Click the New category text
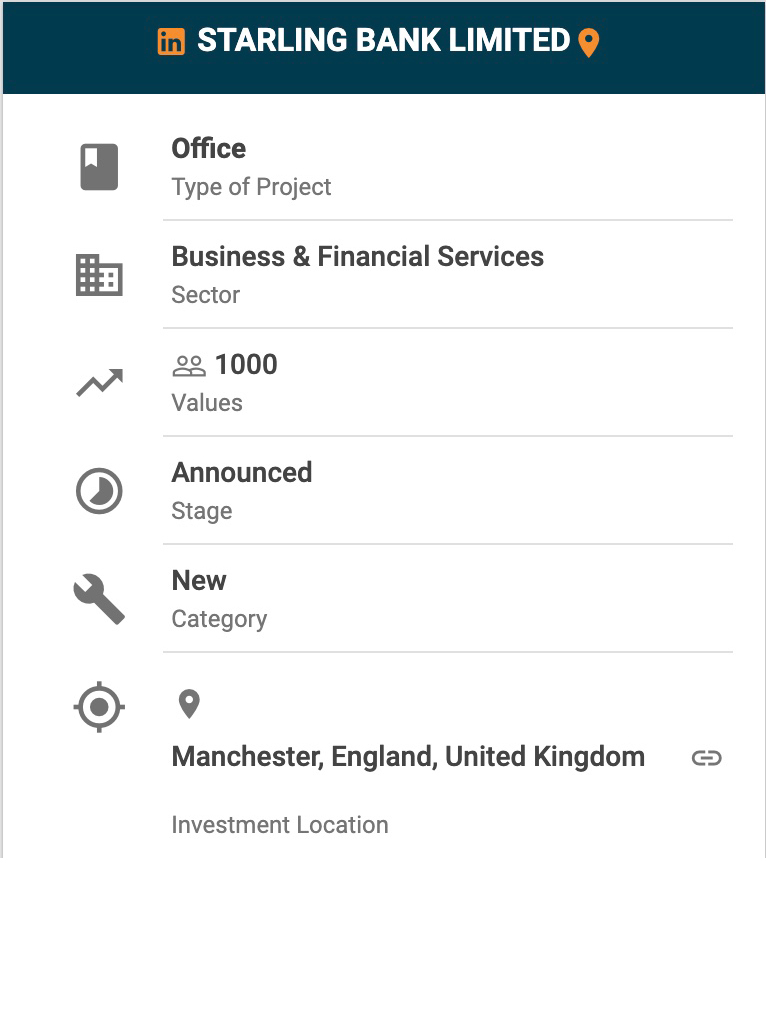766x1012 pixels. [x=199, y=581]
